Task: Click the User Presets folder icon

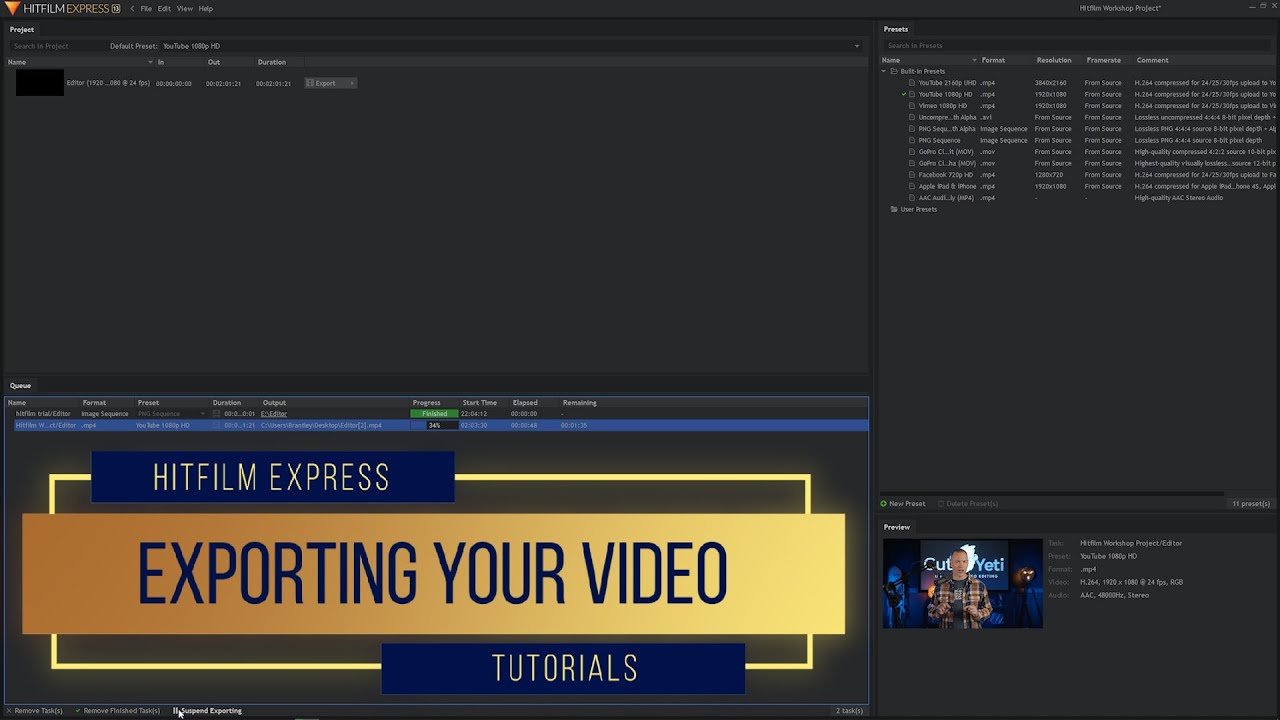Action: point(894,209)
